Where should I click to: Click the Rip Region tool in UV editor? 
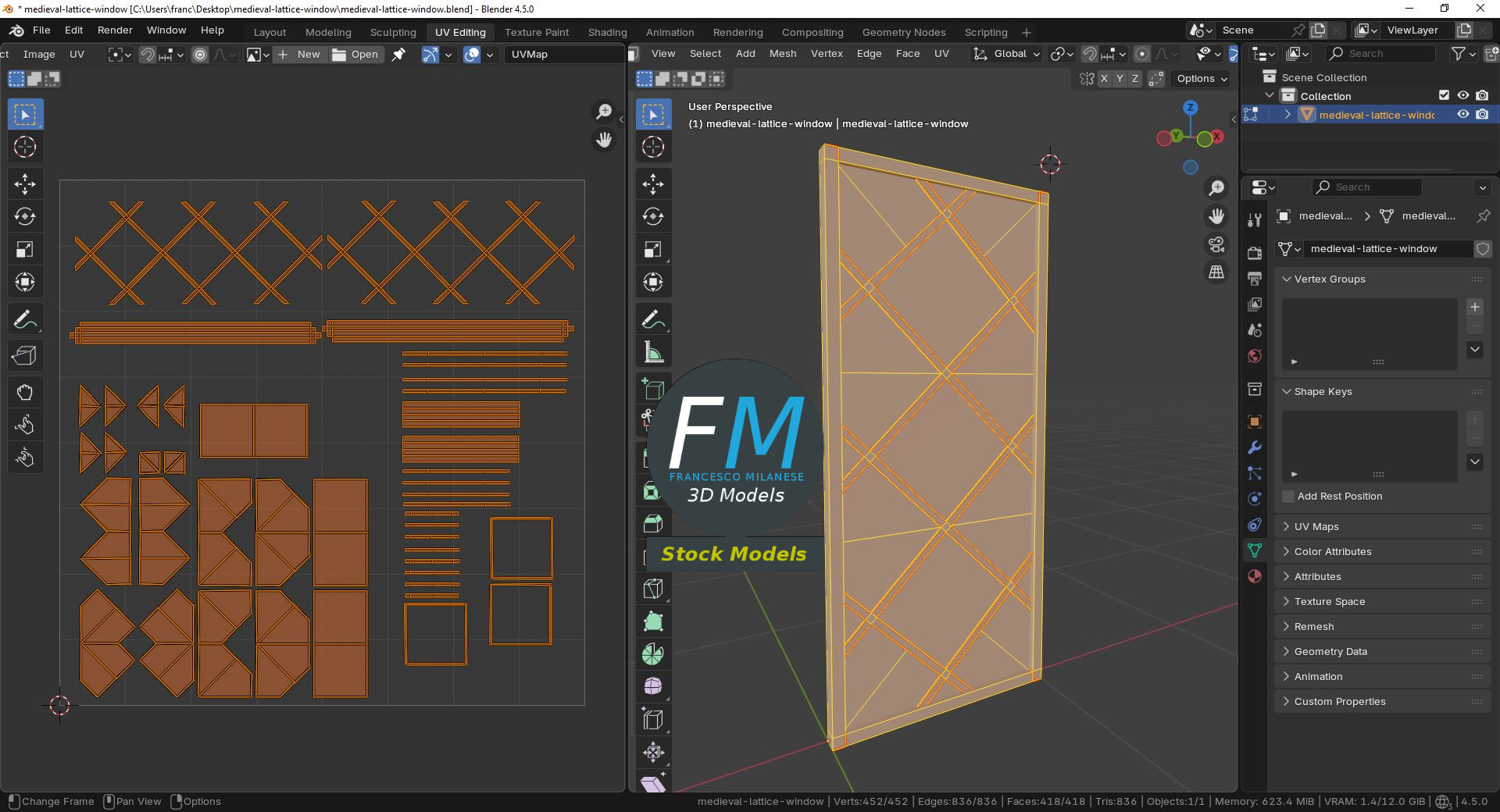tap(25, 356)
